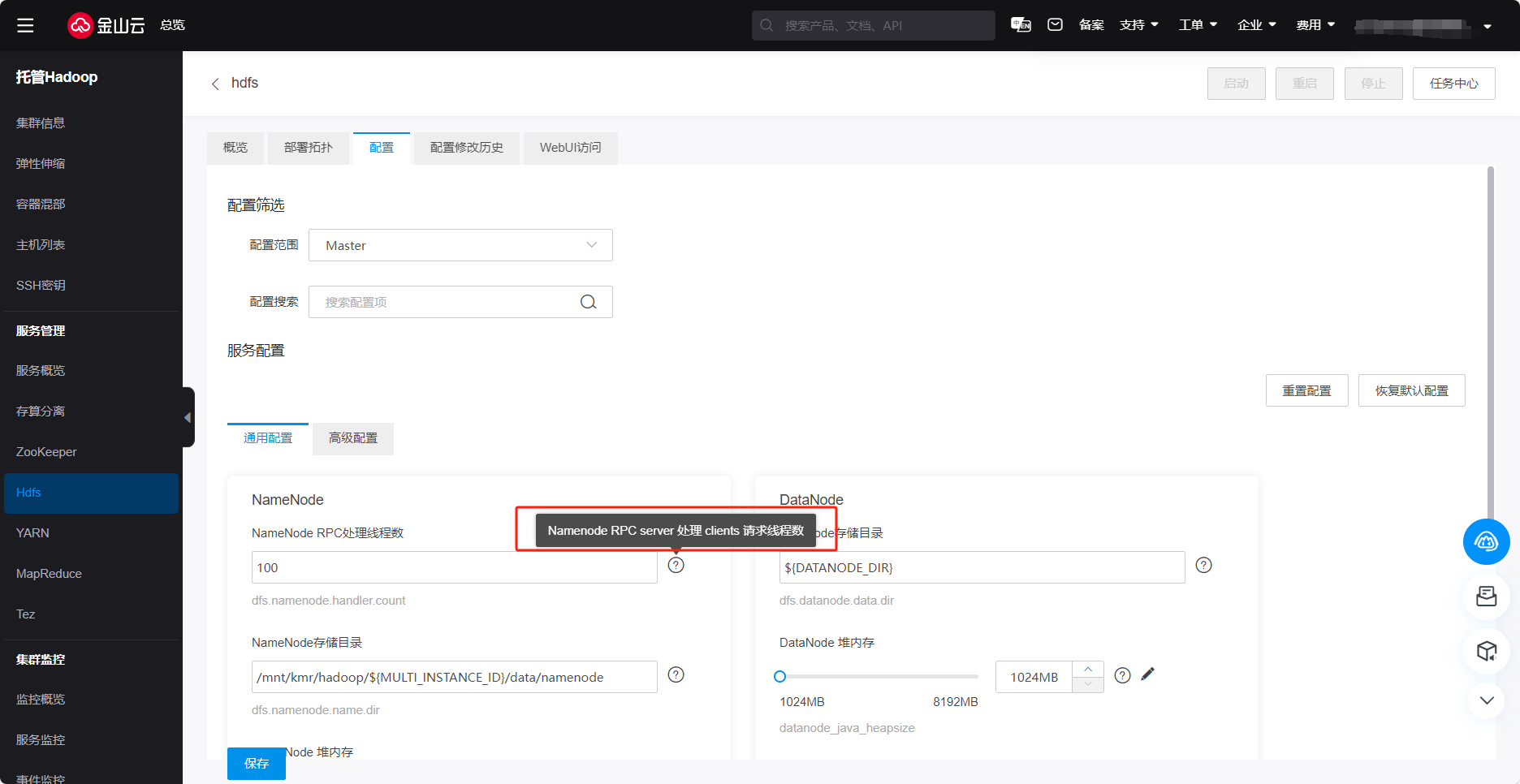Open the 配置修改历史 tab

(466, 148)
